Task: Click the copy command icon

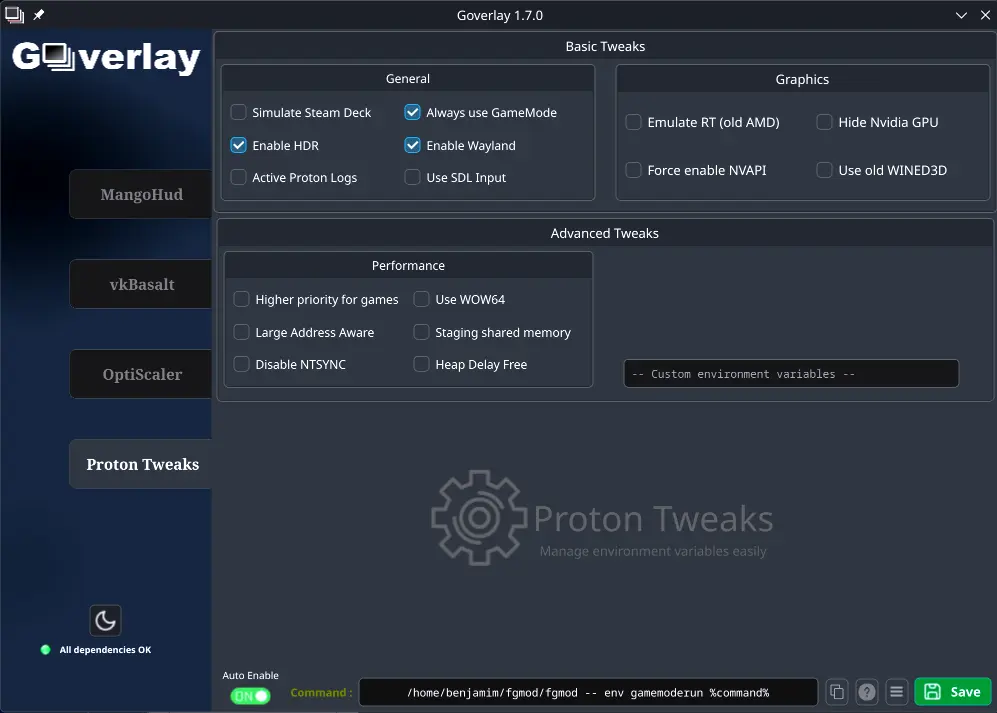Action: click(x=837, y=692)
